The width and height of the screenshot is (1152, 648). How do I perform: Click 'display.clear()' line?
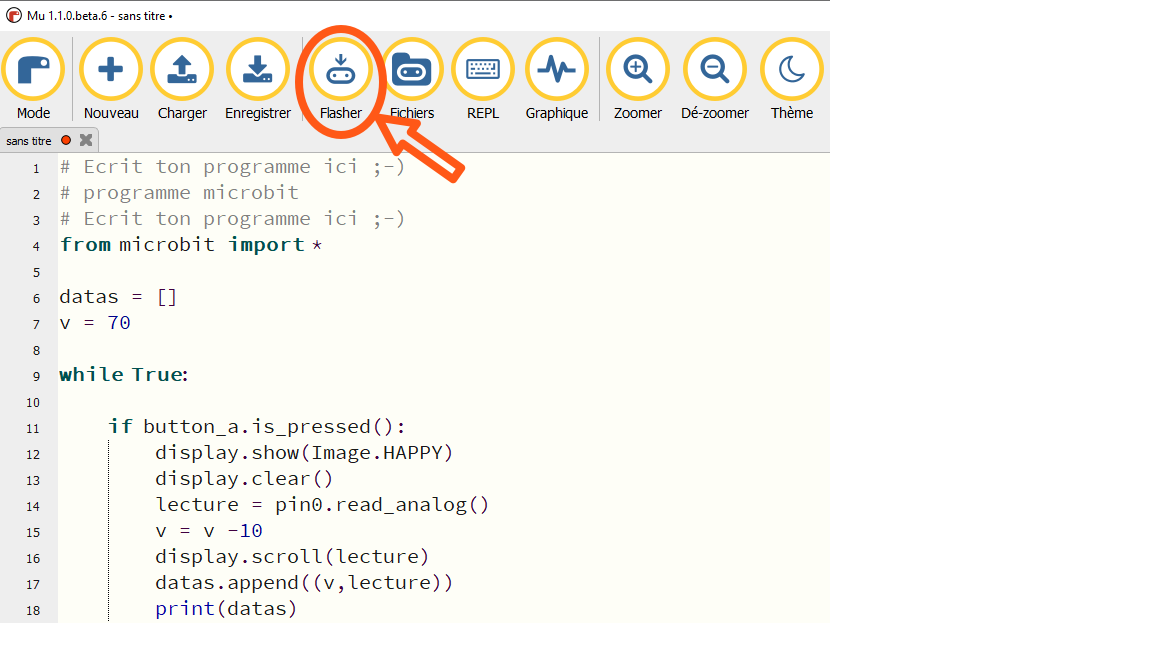pos(244,479)
